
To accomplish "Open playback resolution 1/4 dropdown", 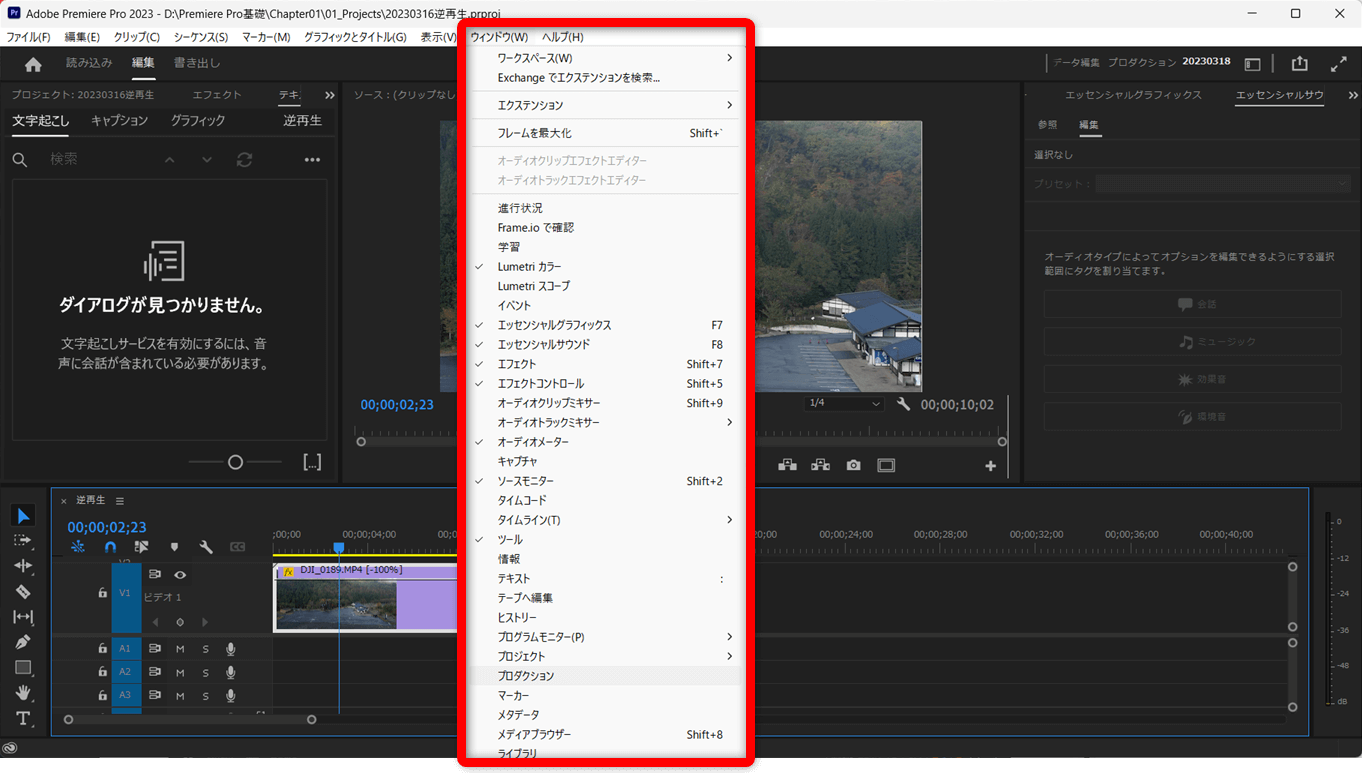I will tap(845, 403).
